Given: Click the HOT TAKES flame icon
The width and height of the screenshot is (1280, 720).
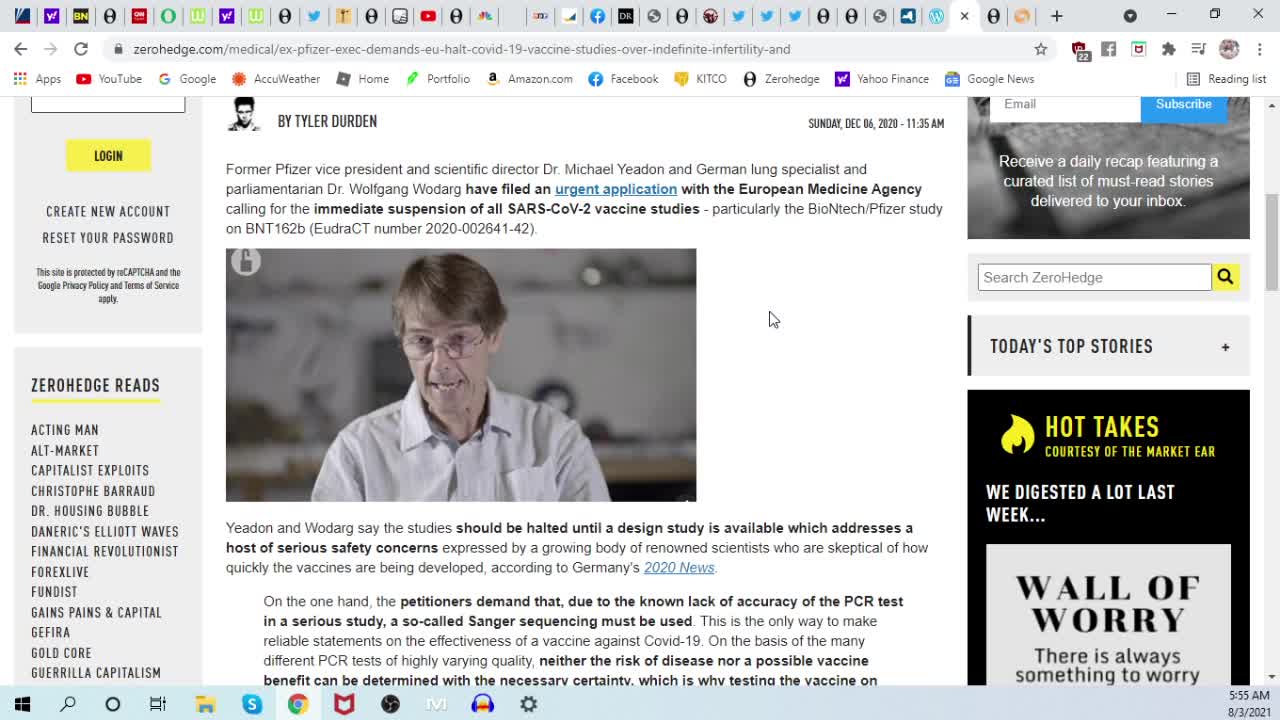Looking at the screenshot, I should point(1017,435).
